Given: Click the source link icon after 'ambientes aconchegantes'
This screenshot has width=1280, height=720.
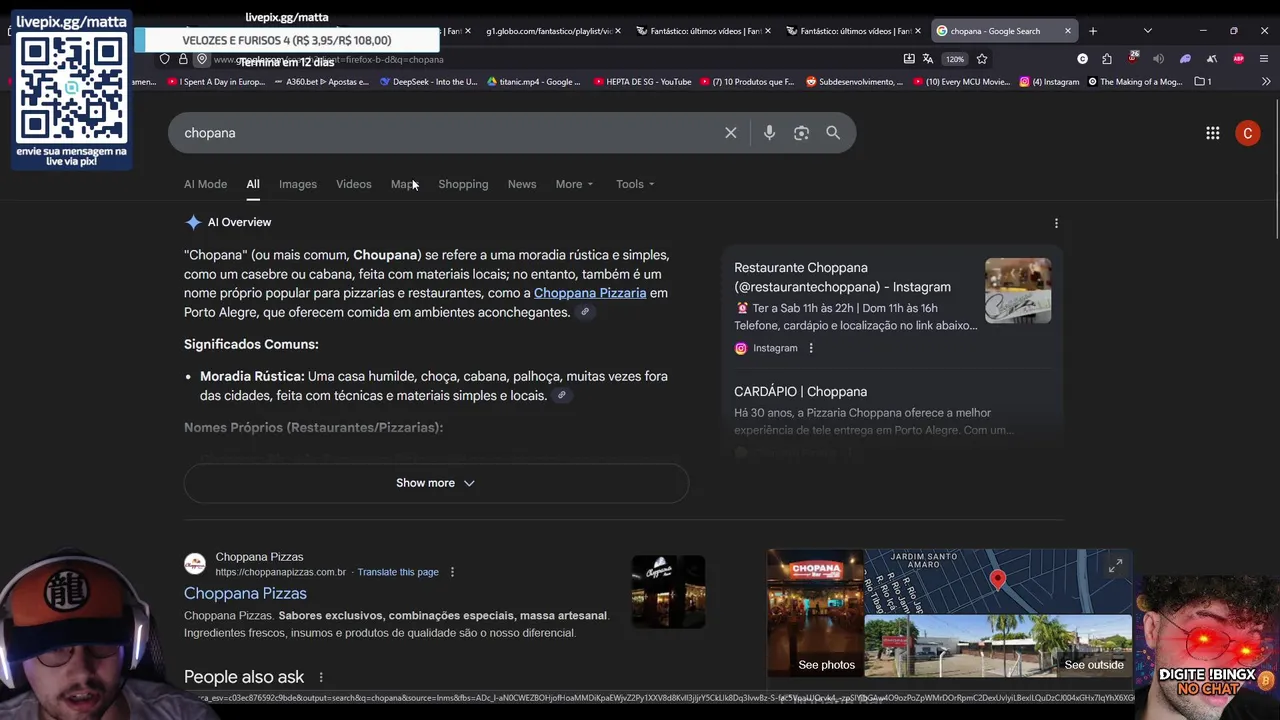Looking at the screenshot, I should click(x=585, y=312).
